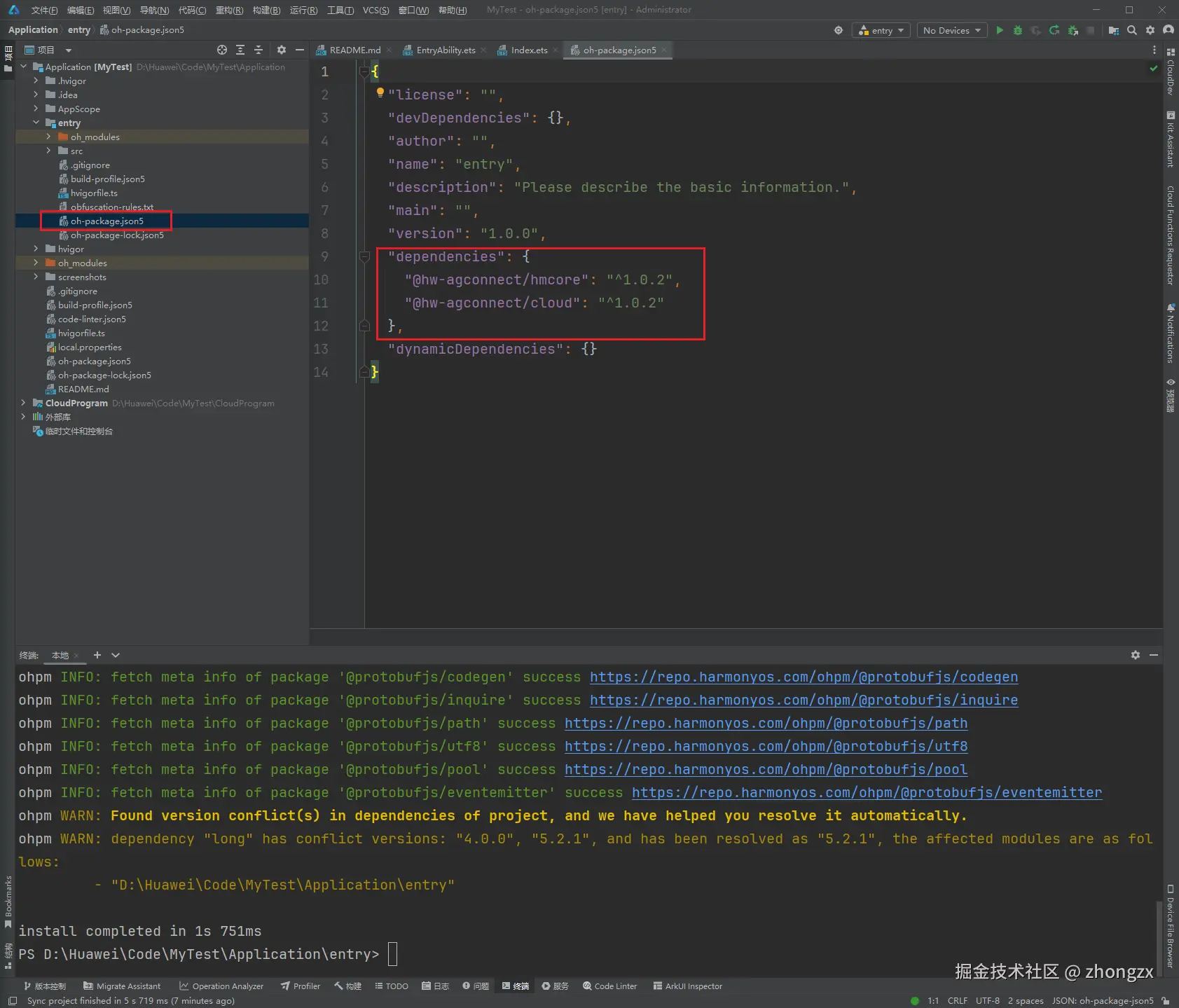Screen dimensions: 1179x1008
Task: Open the project structure folder icon
Action: coord(1114,30)
